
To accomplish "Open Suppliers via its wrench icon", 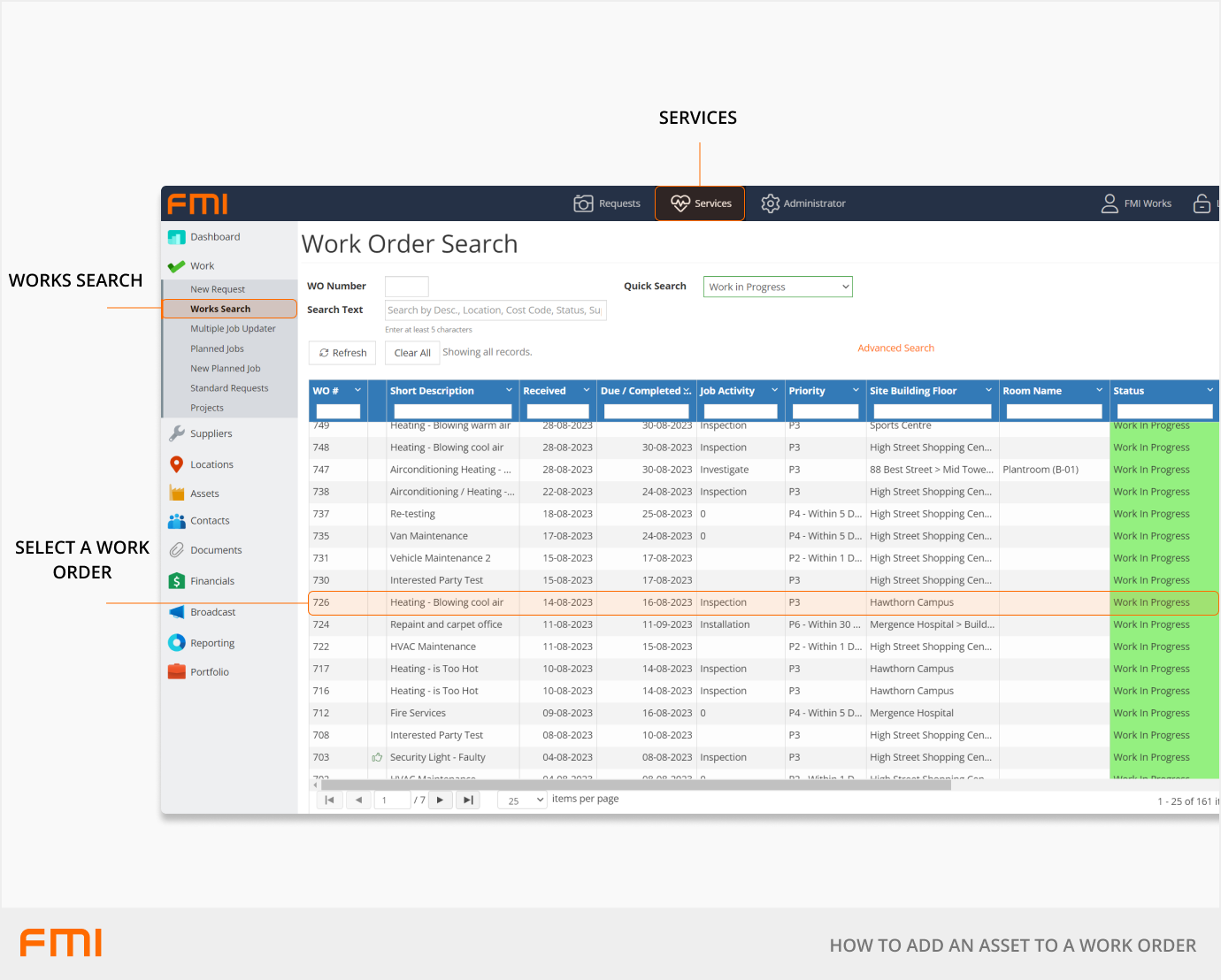I will [x=177, y=433].
